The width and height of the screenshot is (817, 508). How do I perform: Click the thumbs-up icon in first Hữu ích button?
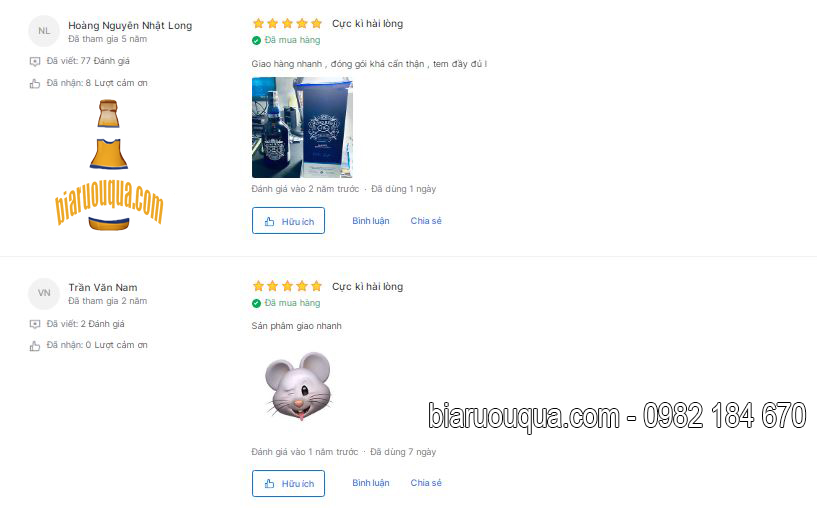269,221
